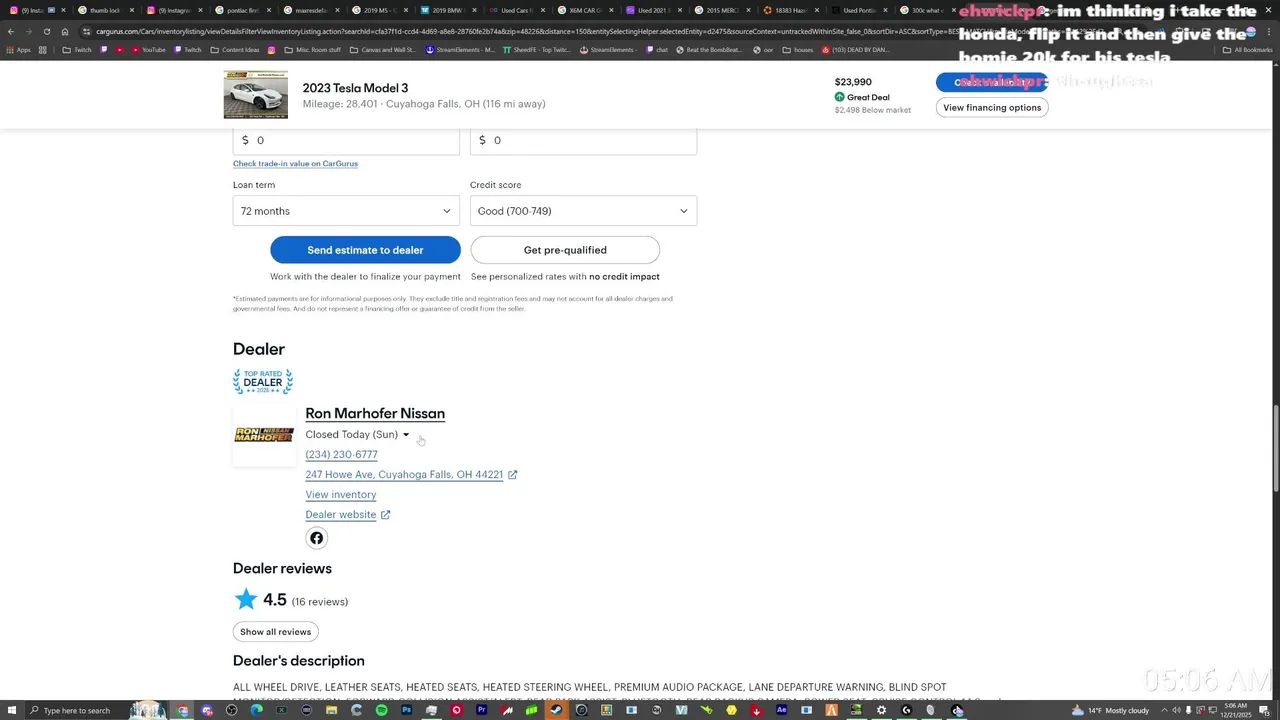
Task: Open the Dealer website link
Action: click(341, 515)
